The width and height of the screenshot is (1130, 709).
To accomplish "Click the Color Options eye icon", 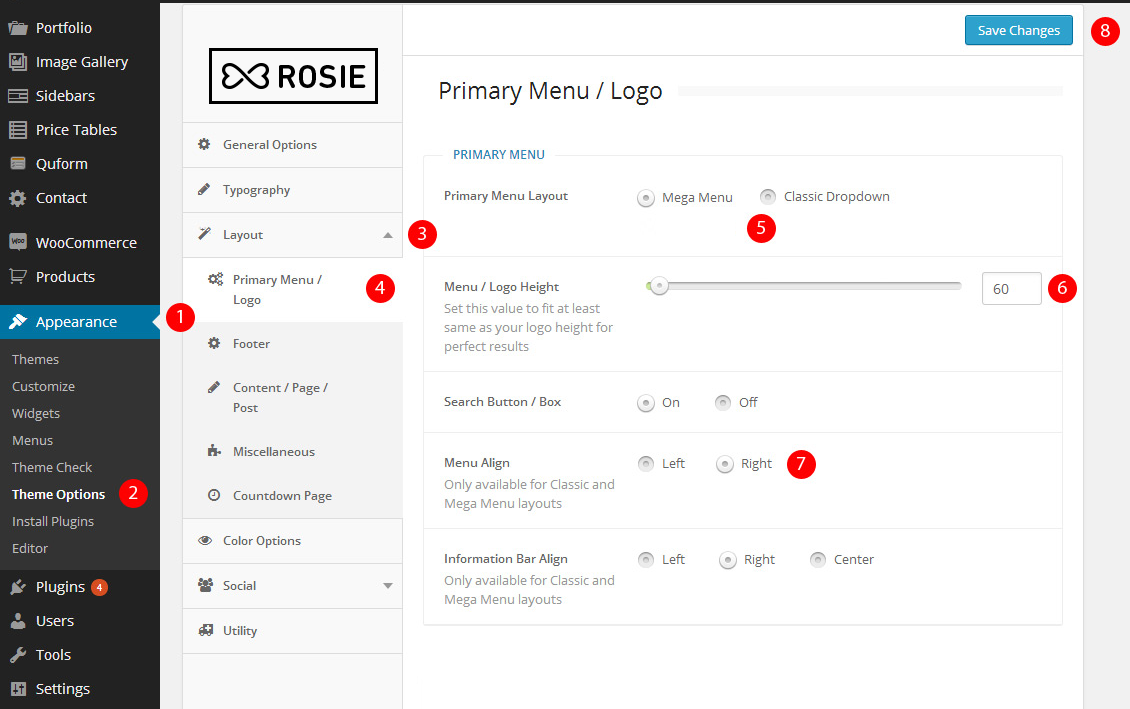I will coord(205,541).
